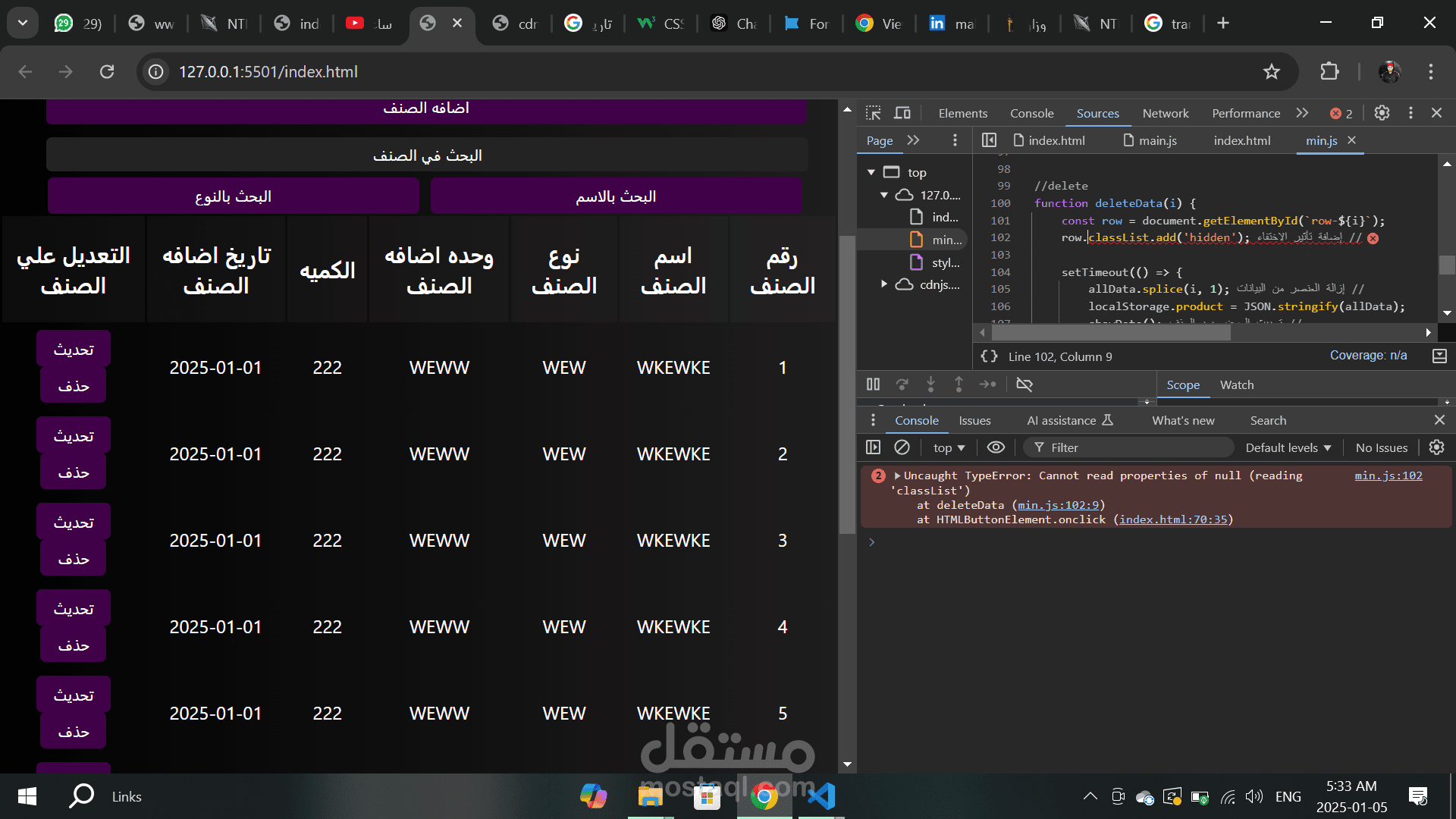1456x819 pixels.
Task: Open DevTools settings gear
Action: [x=1382, y=113]
